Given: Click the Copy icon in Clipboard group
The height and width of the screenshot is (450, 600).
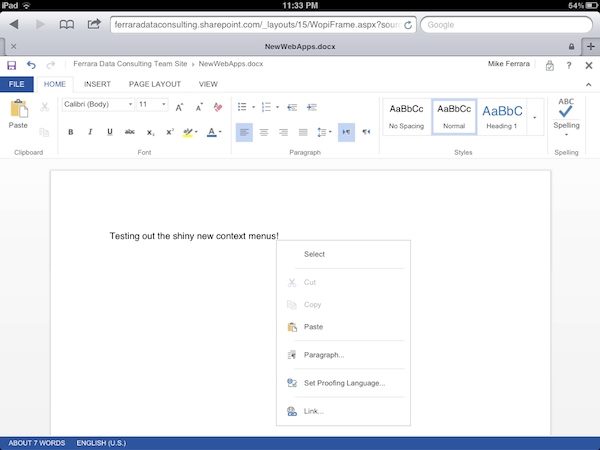Looking at the screenshot, I should click(44, 132).
